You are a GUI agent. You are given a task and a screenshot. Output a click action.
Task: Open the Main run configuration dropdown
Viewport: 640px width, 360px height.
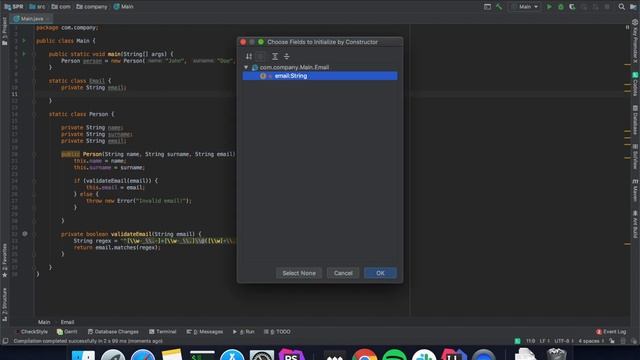click(x=525, y=7)
